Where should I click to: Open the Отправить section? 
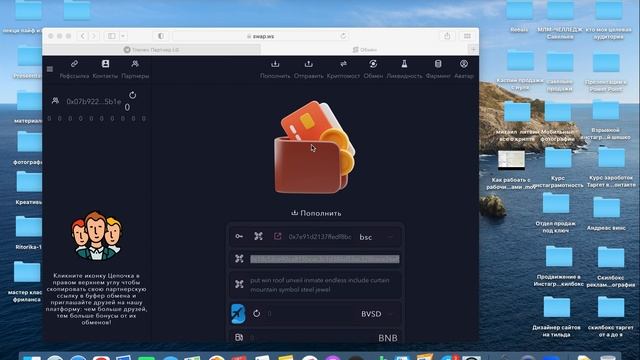[309, 69]
